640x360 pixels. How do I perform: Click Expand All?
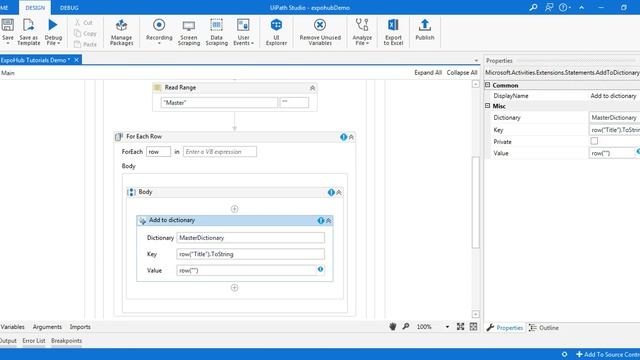point(428,73)
